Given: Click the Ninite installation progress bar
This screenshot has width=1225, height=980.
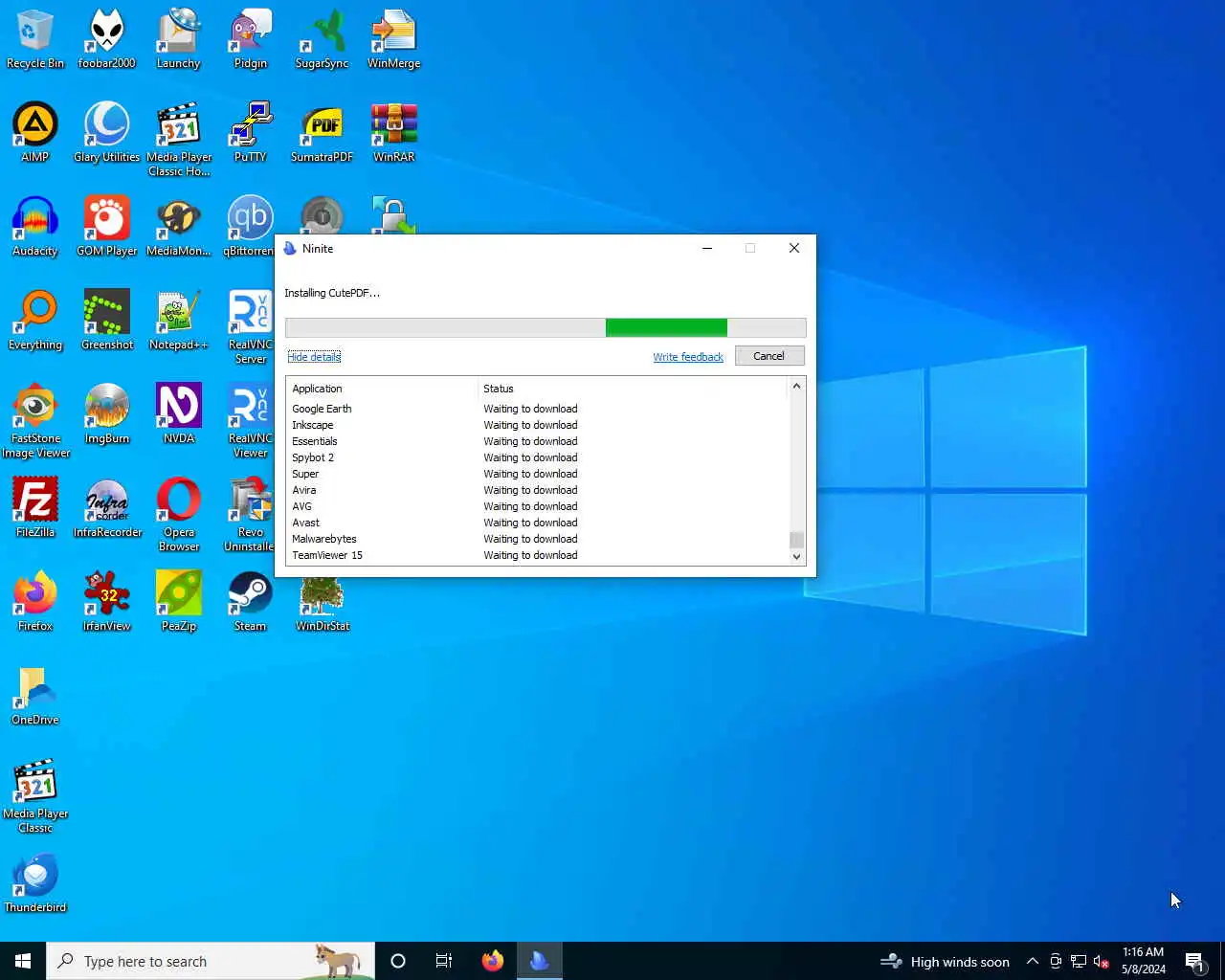Looking at the screenshot, I should 546,327.
